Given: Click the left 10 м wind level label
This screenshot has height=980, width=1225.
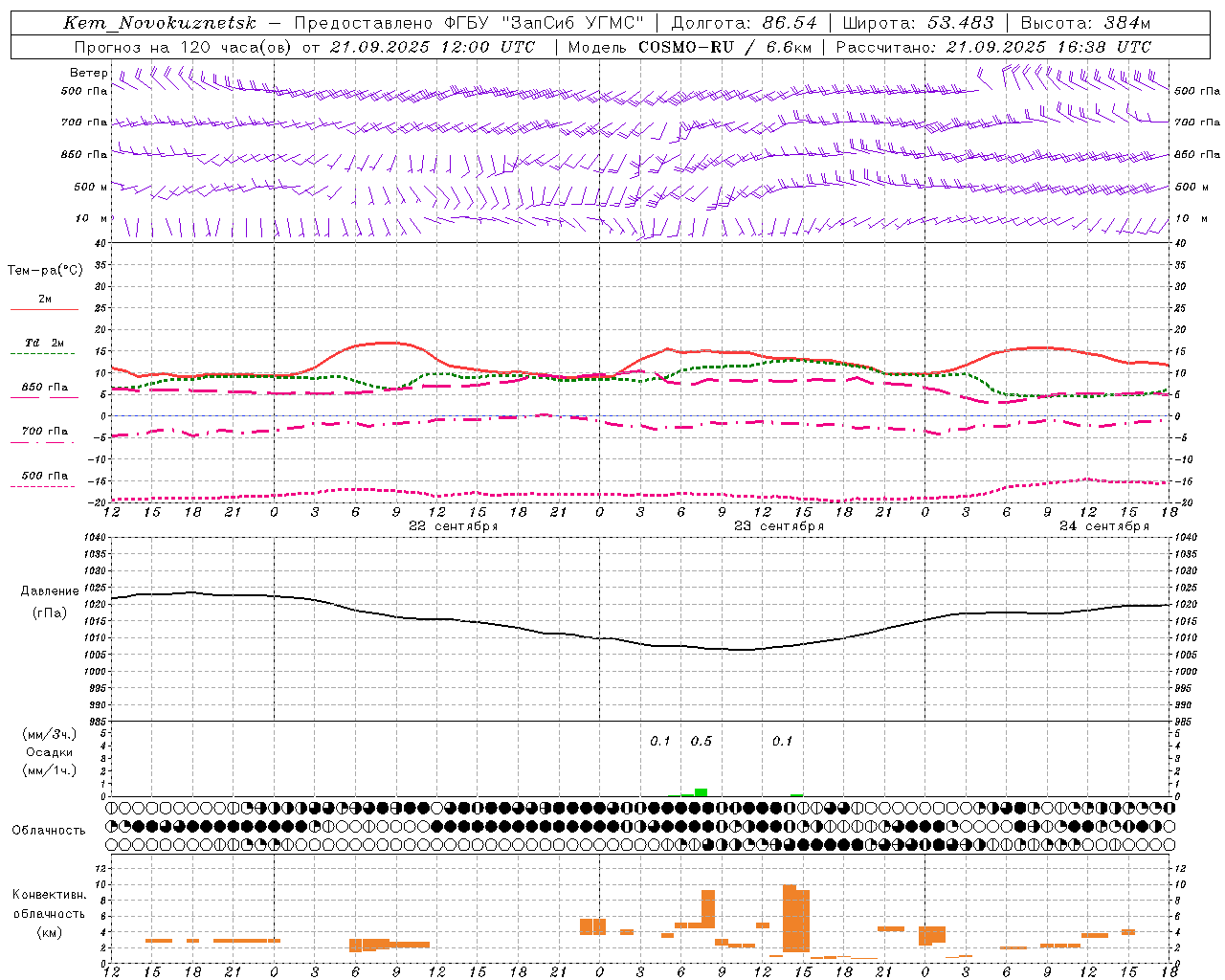Looking at the screenshot, I should [91, 218].
